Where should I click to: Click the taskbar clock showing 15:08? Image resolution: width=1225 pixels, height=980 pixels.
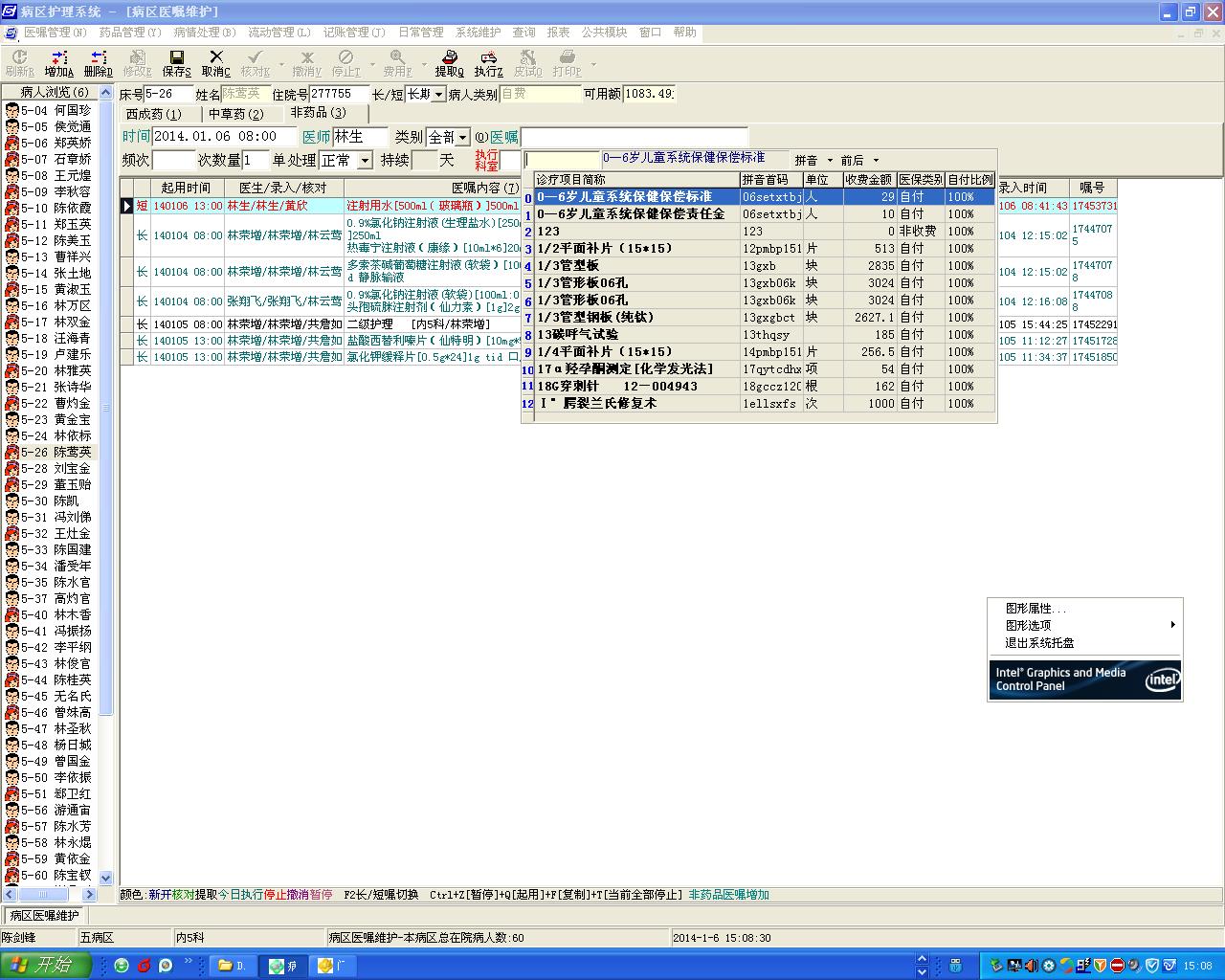[x=1198, y=966]
